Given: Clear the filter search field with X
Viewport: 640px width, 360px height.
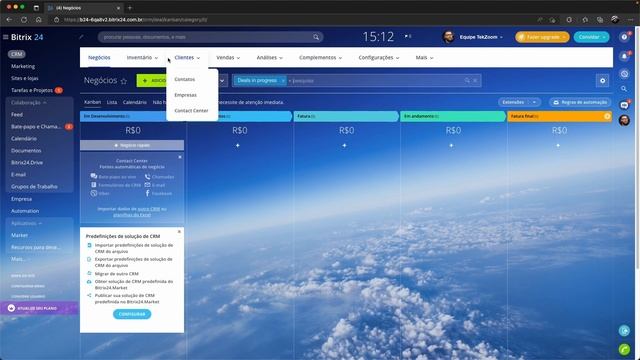Looking at the screenshot, I should [x=475, y=81].
